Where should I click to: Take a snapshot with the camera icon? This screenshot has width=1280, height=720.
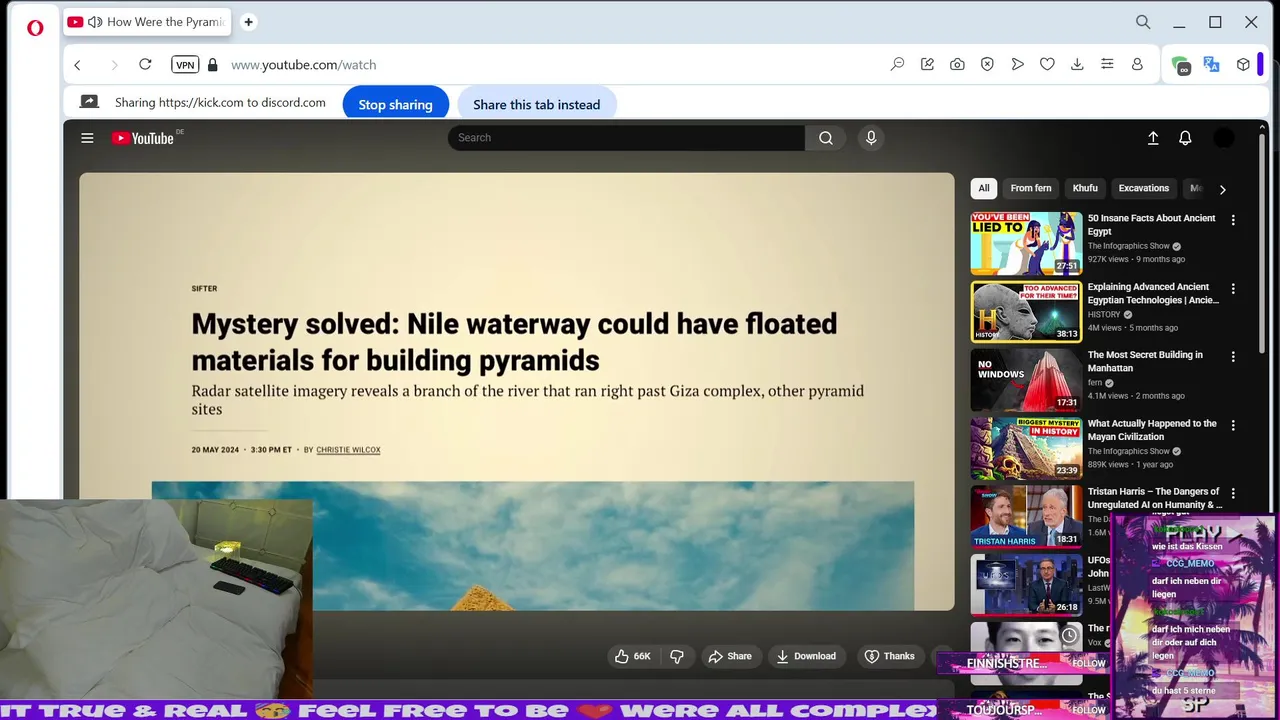click(x=957, y=64)
